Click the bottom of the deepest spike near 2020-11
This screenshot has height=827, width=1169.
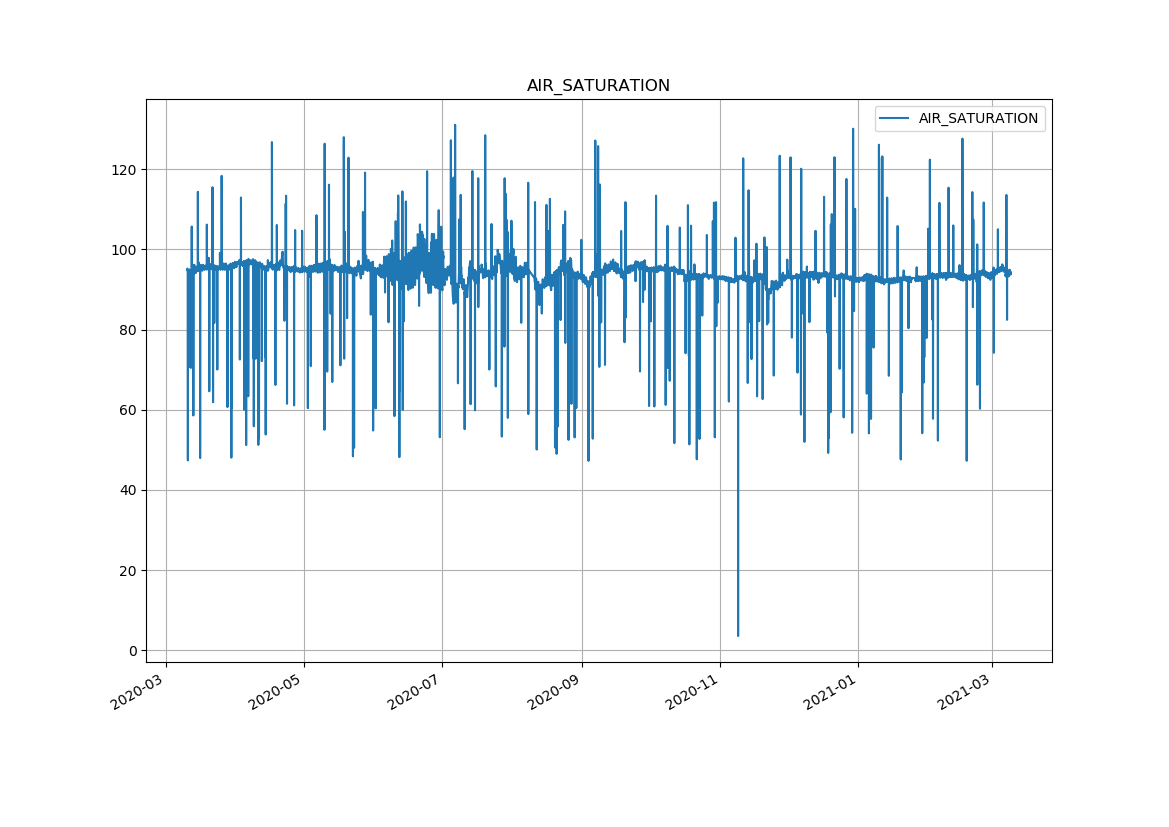pyautogui.click(x=738, y=635)
